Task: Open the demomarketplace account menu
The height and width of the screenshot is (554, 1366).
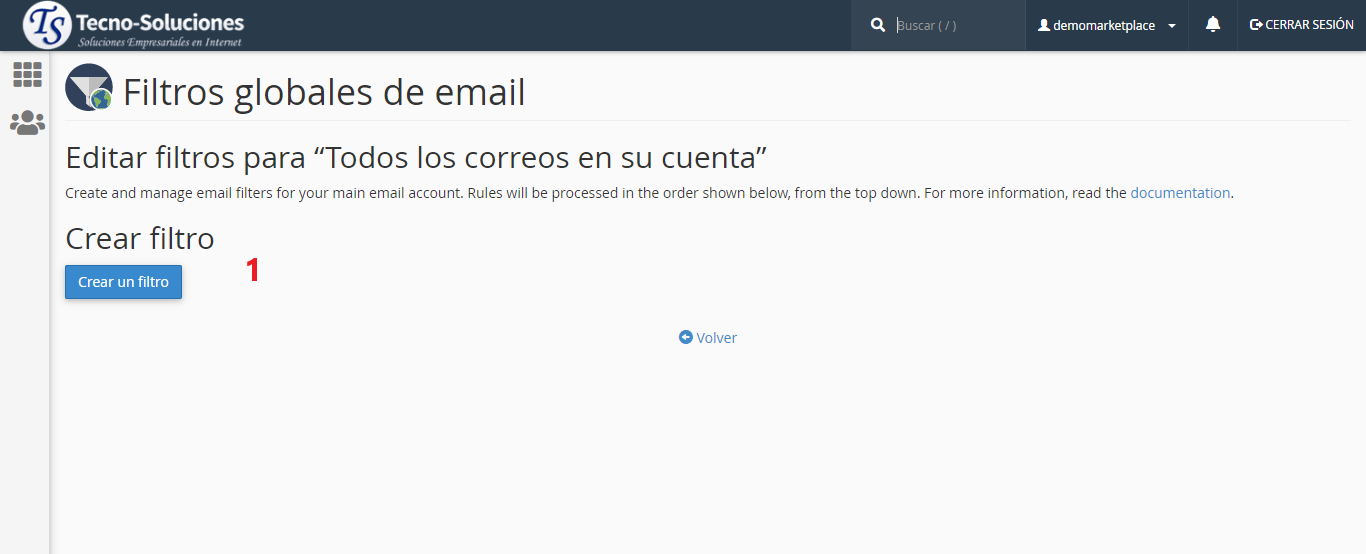Action: (1104, 26)
